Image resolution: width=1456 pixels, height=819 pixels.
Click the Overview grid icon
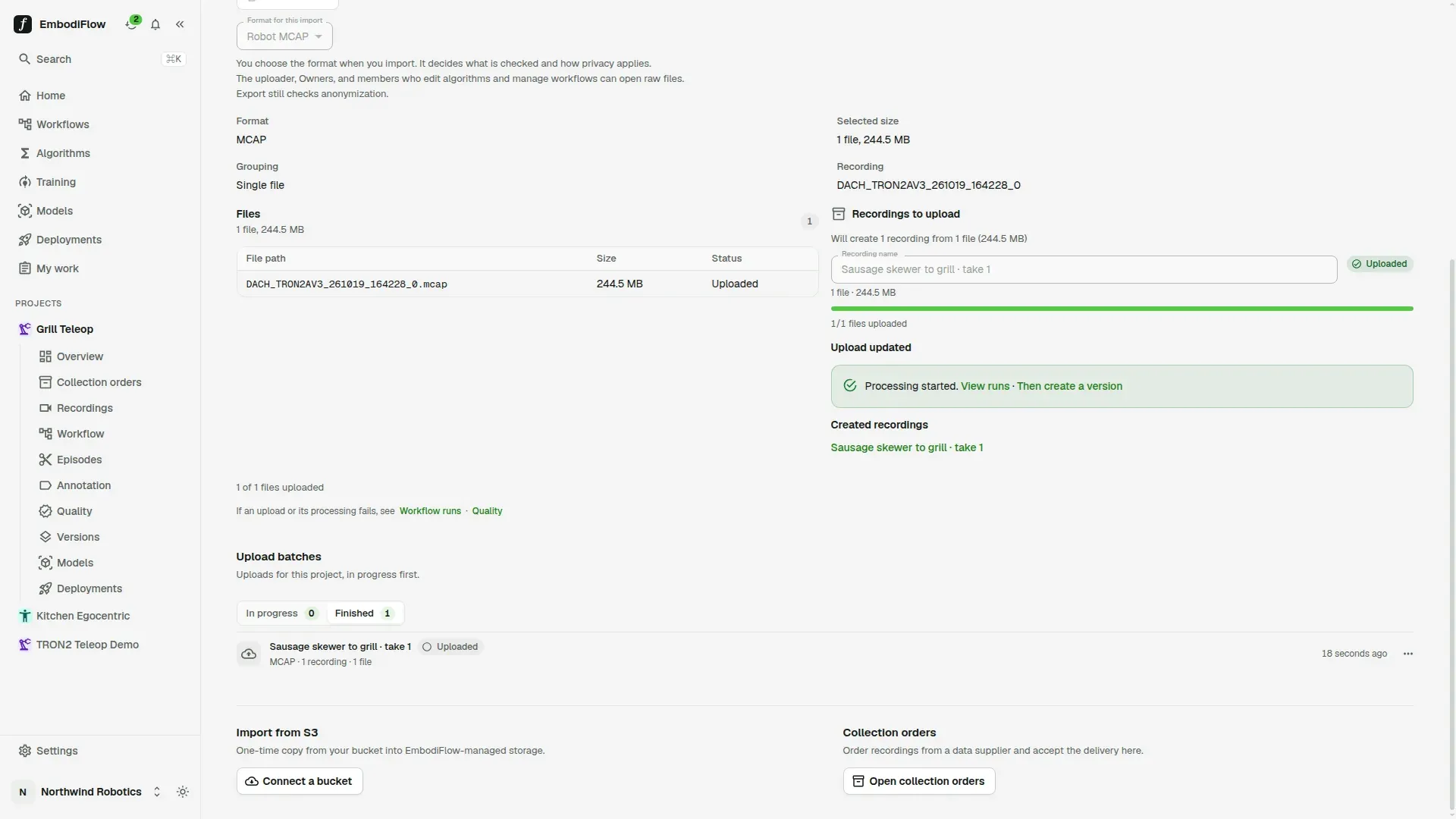click(x=45, y=356)
